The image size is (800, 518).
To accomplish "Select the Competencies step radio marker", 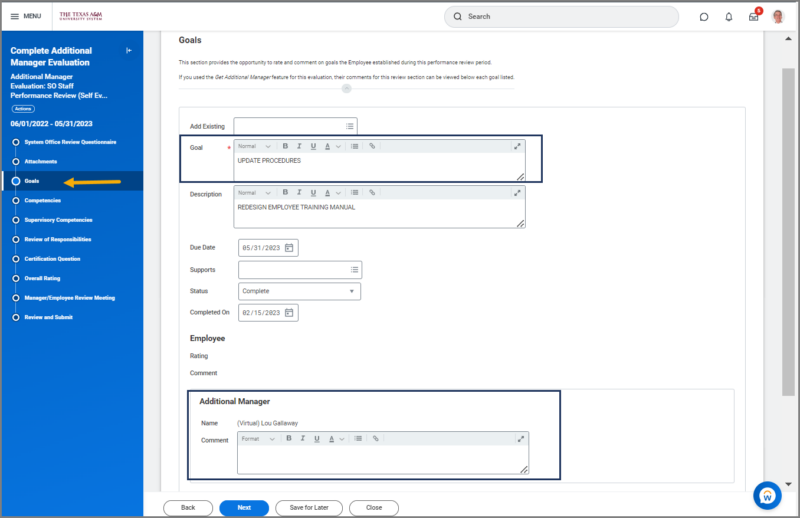I will [16, 200].
